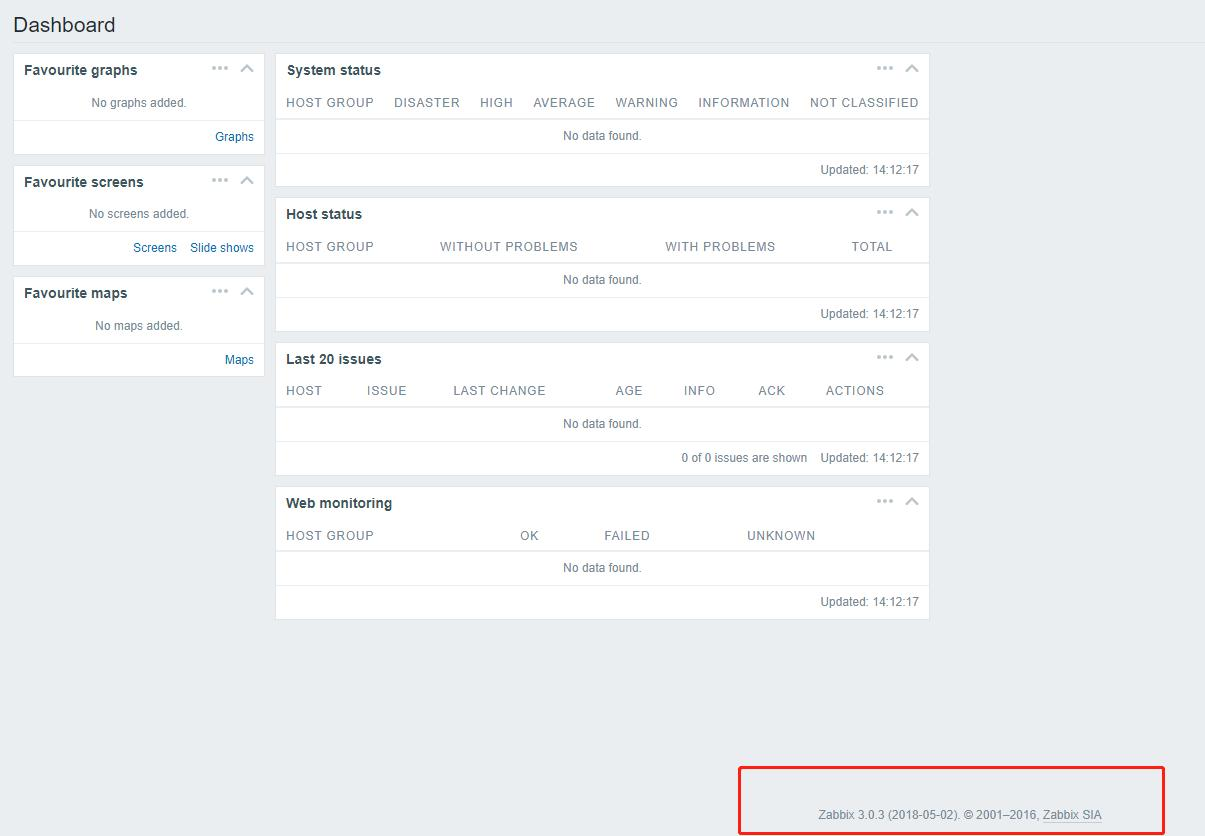Open the Favourite screens three-dots menu

(220, 181)
